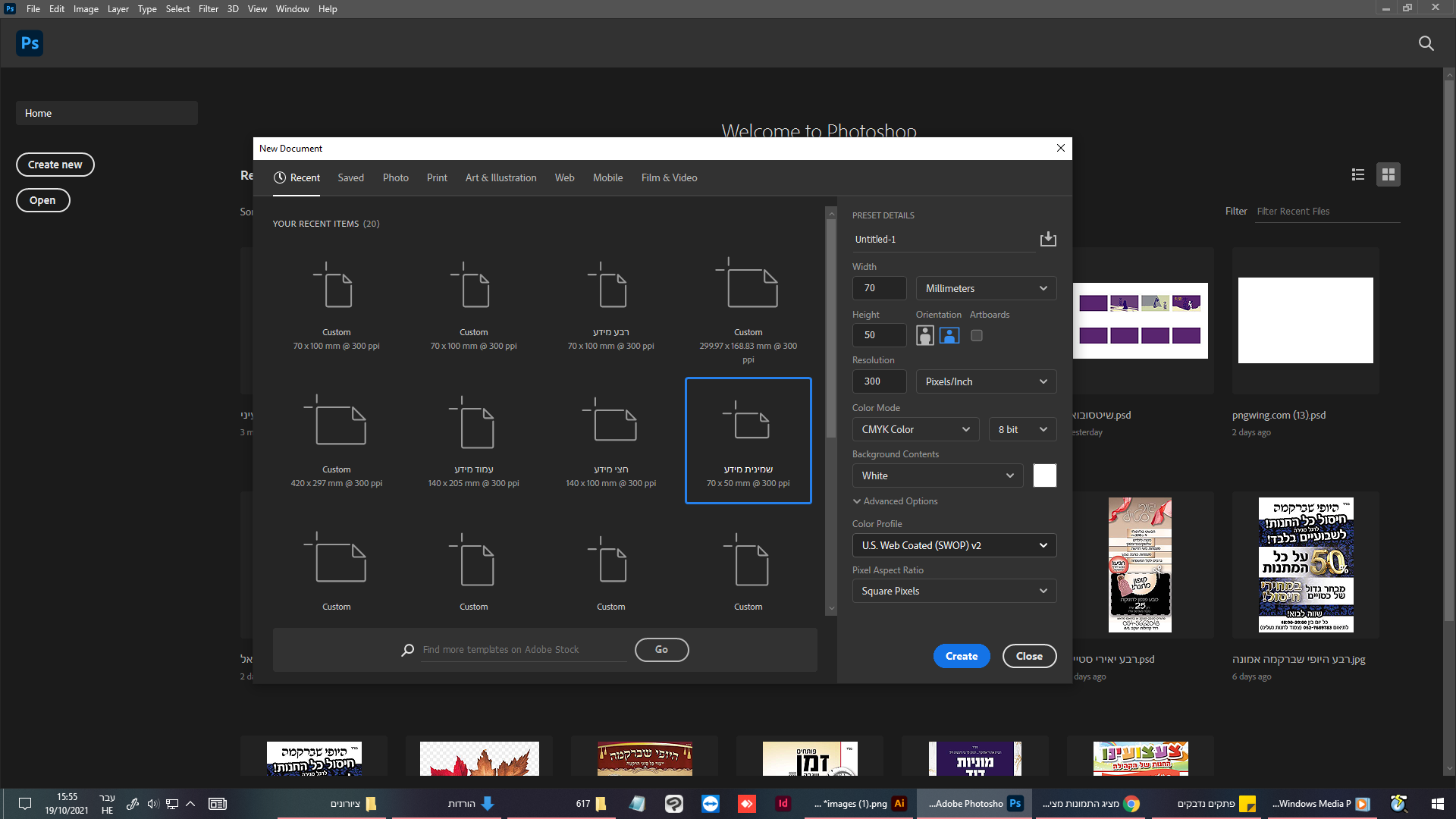The image size is (1456, 819).
Task: Click the white background color swatch
Action: point(1044,475)
